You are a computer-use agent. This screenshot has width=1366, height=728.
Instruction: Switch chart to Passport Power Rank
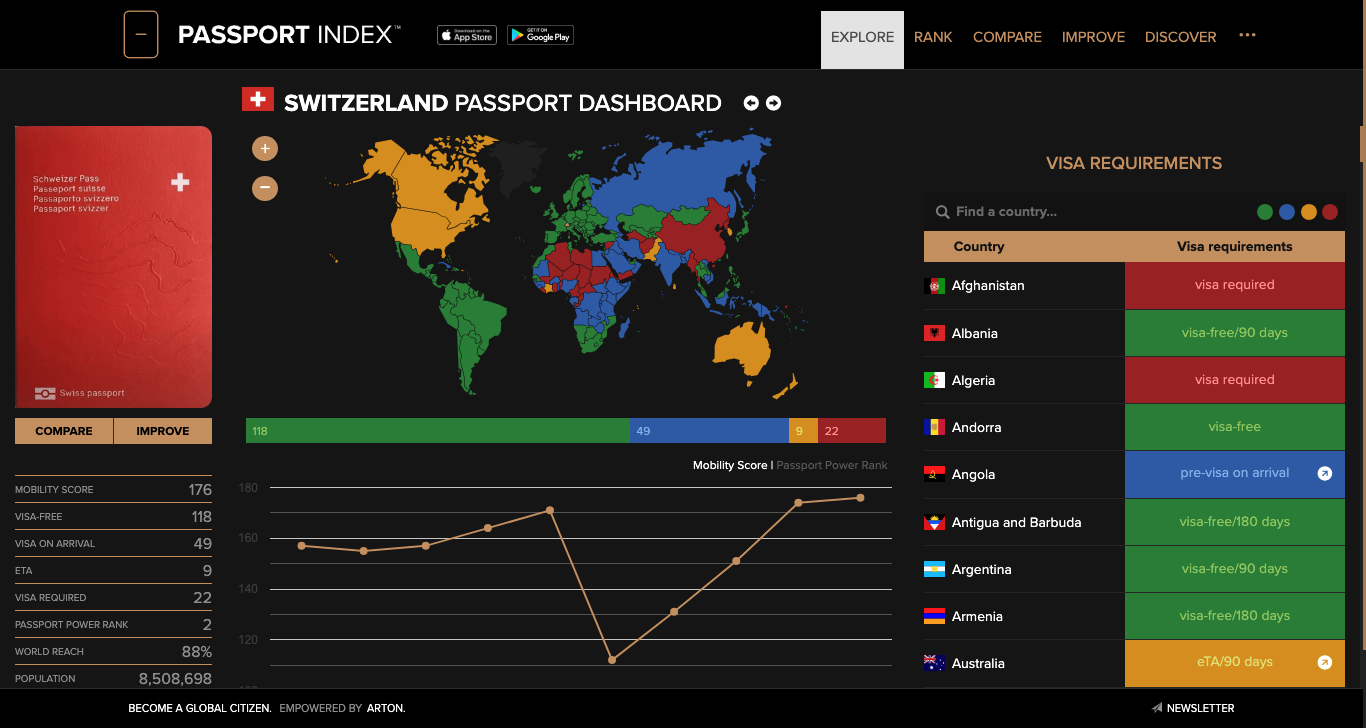(831, 465)
